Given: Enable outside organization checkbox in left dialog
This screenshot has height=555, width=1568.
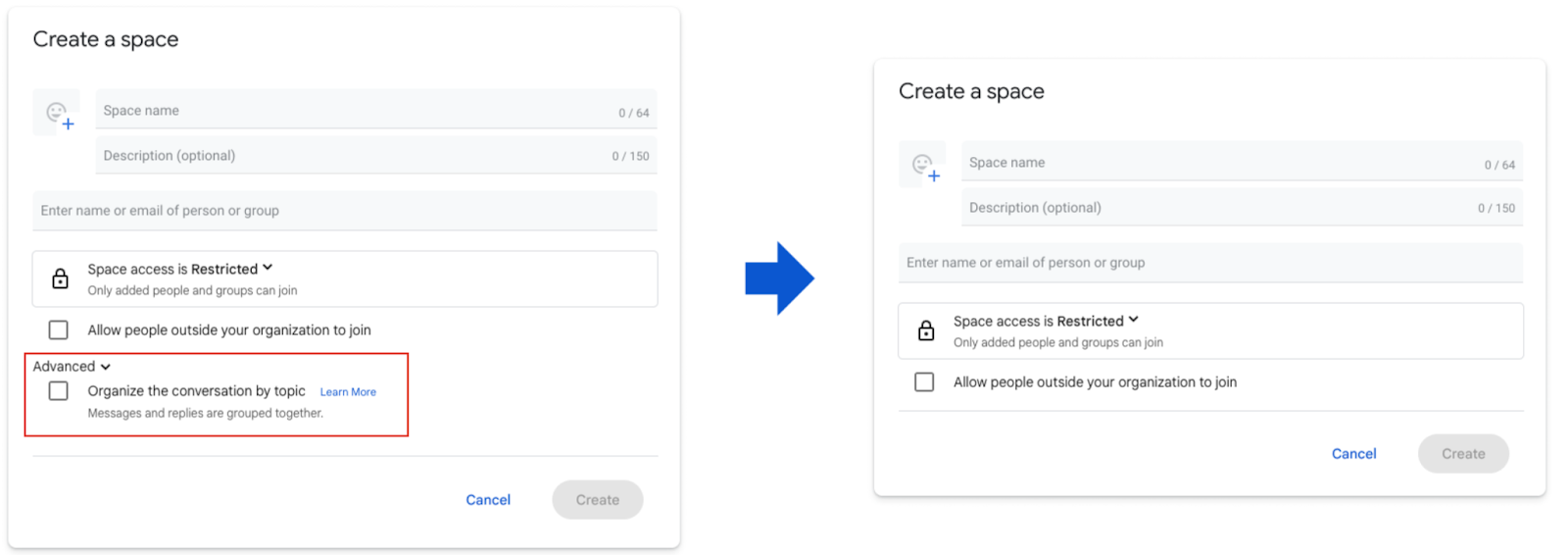Looking at the screenshot, I should click(x=59, y=329).
